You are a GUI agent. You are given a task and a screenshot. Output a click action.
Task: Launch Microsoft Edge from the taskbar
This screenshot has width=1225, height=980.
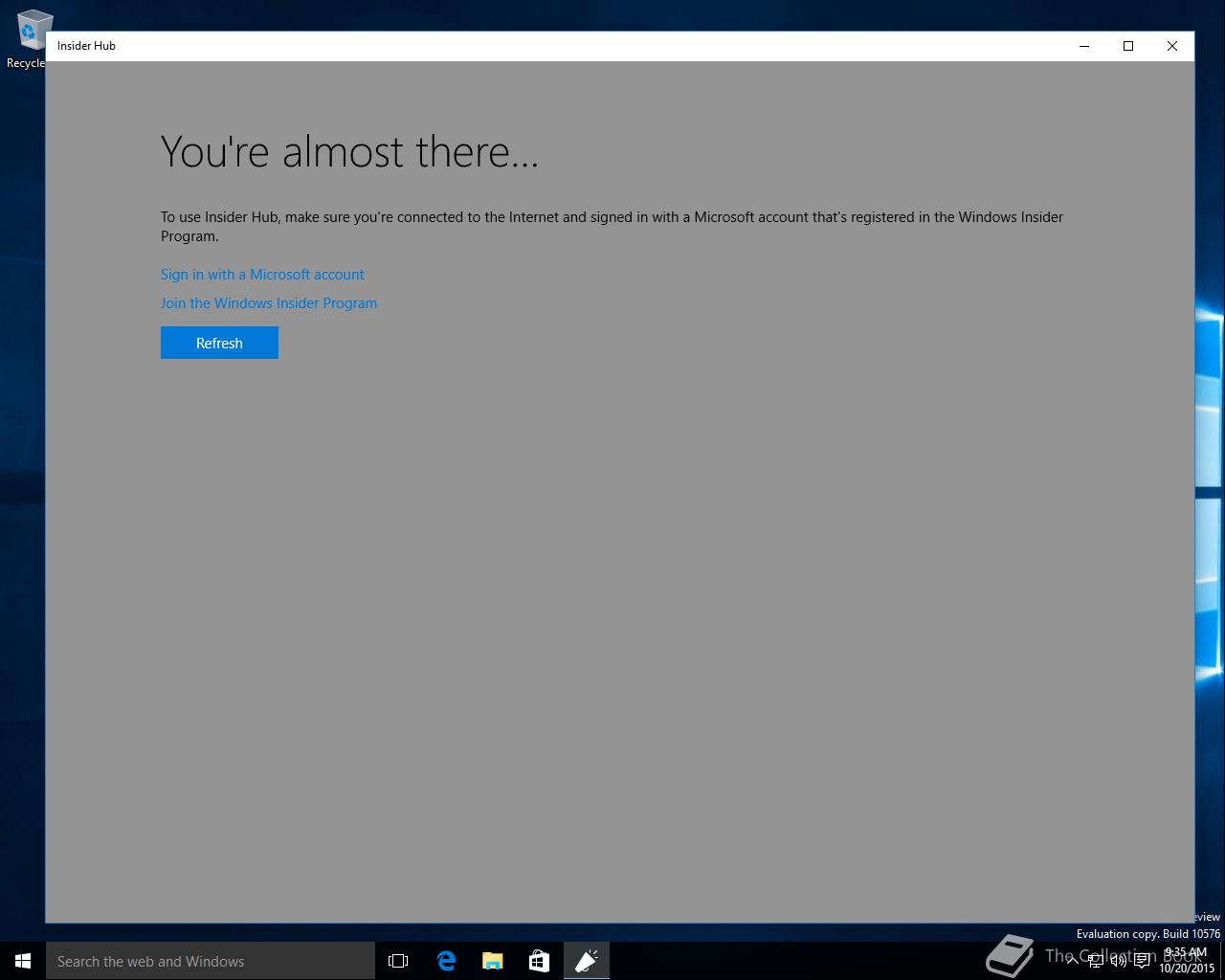[445, 961]
